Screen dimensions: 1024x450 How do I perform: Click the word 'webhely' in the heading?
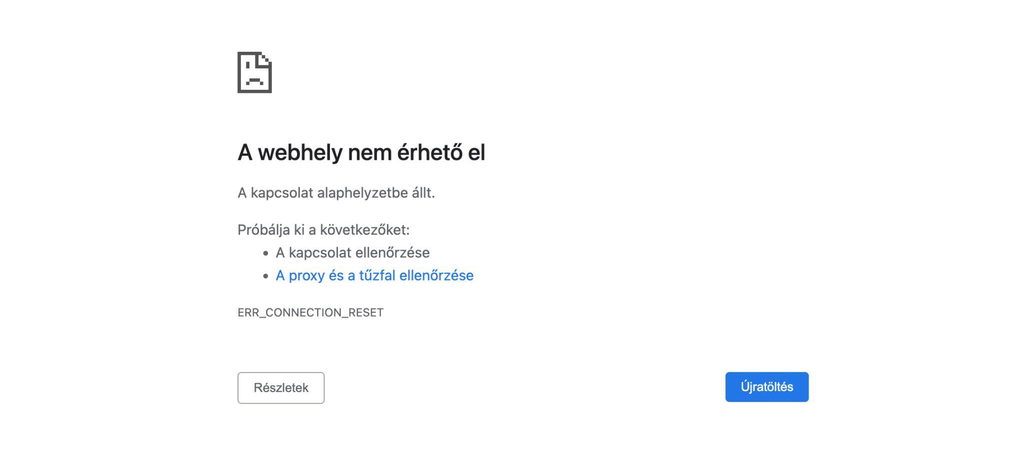(x=300, y=153)
